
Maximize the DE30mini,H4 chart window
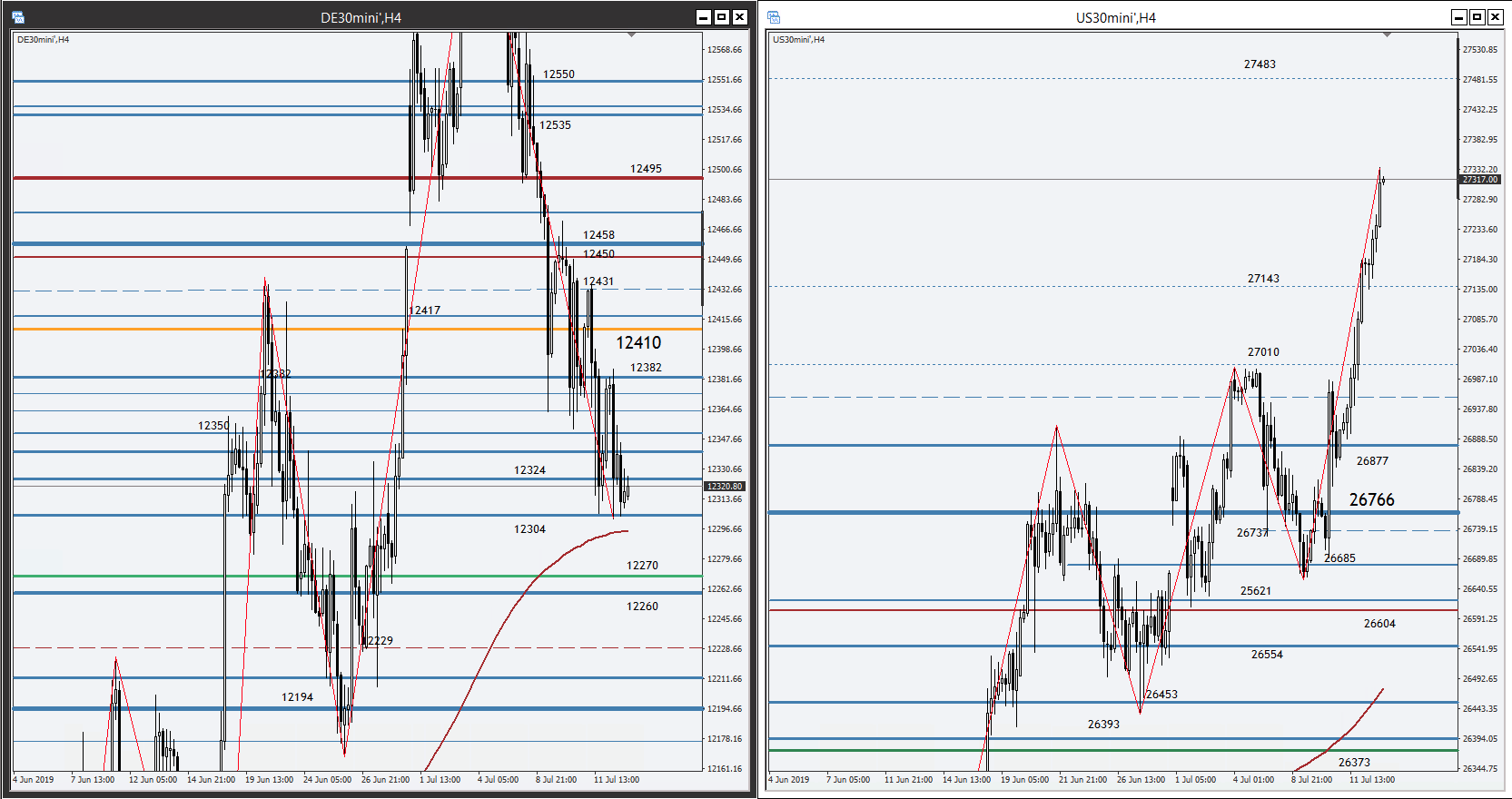click(x=722, y=17)
